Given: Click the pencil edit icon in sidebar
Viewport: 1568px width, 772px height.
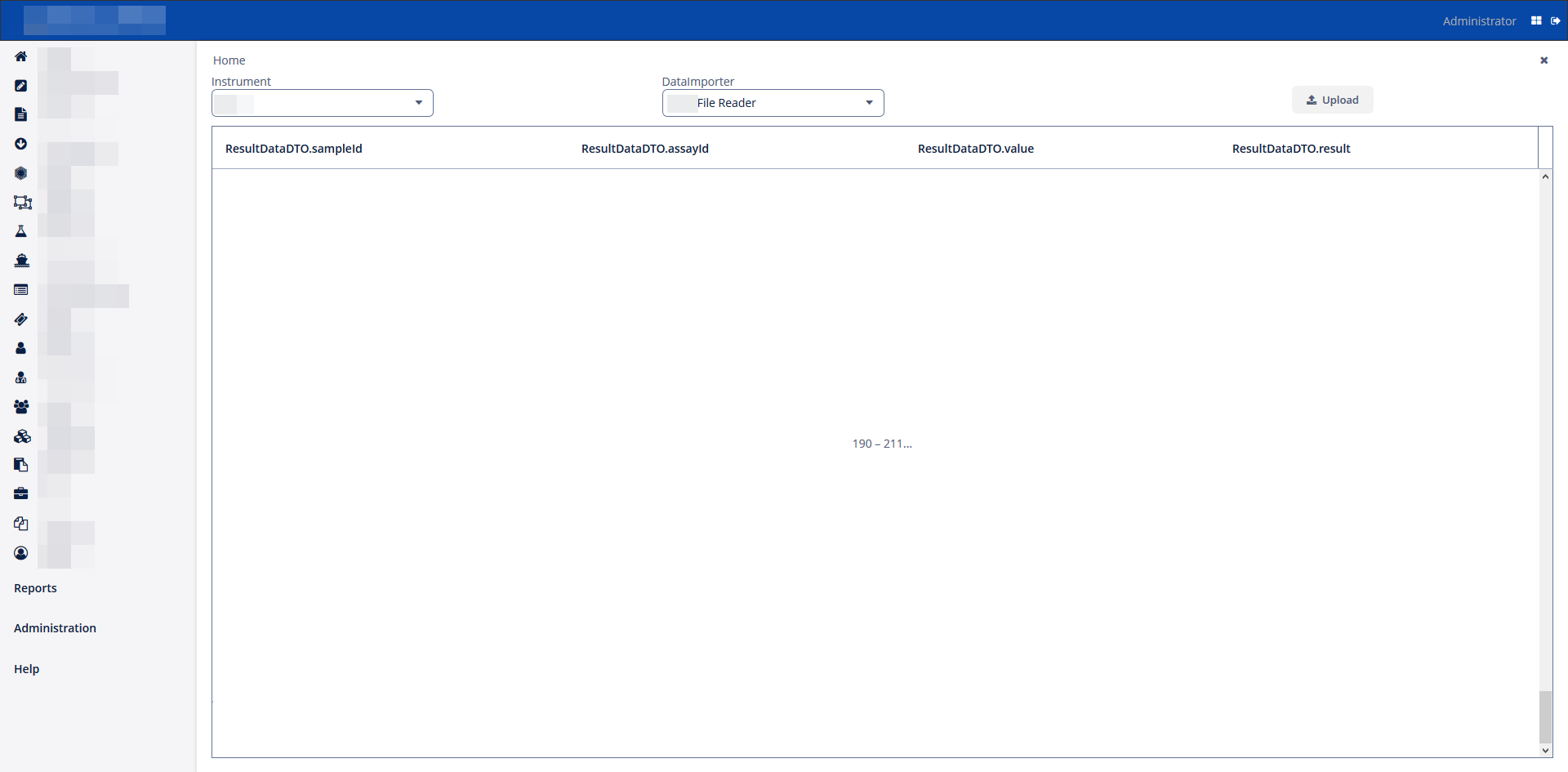Looking at the screenshot, I should pyautogui.click(x=21, y=86).
